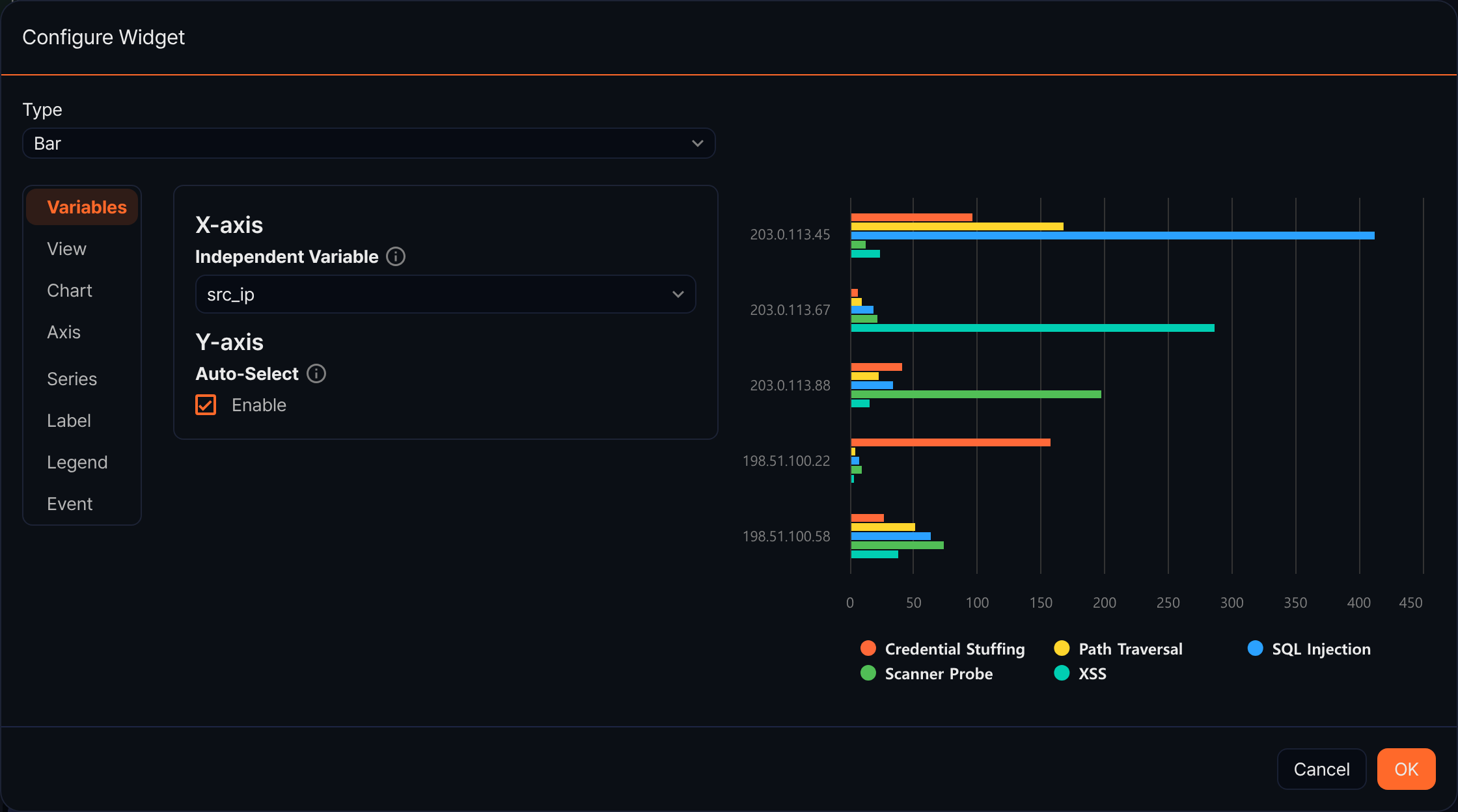Image resolution: width=1458 pixels, height=812 pixels.
Task: Click the Configure Widget title
Action: click(103, 37)
